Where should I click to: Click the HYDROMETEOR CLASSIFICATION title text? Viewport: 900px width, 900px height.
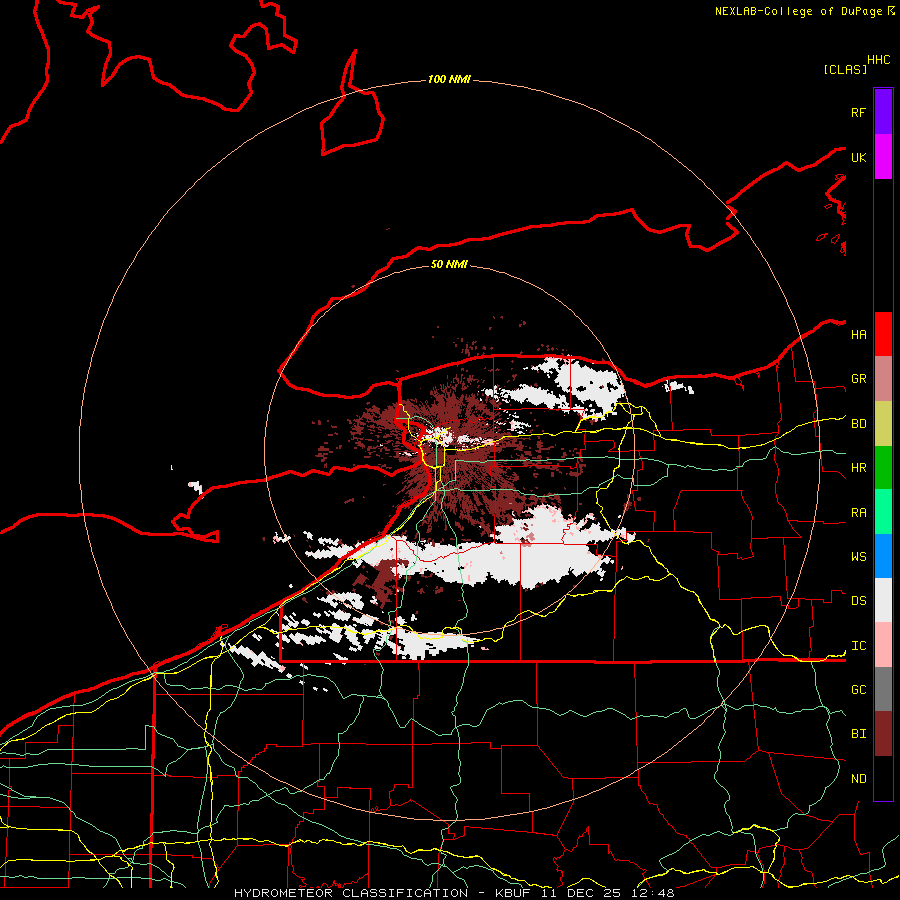click(351, 893)
